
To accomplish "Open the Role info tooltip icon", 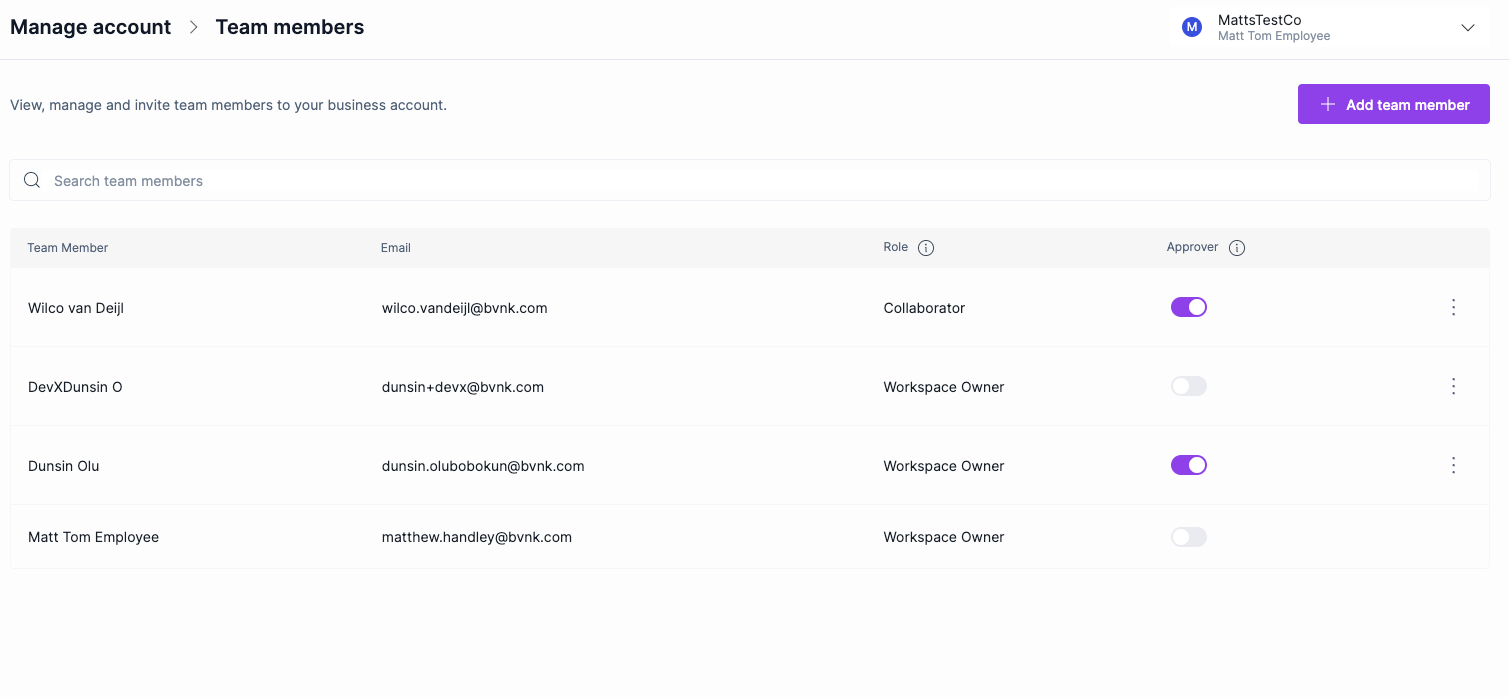I will pyautogui.click(x=925, y=247).
